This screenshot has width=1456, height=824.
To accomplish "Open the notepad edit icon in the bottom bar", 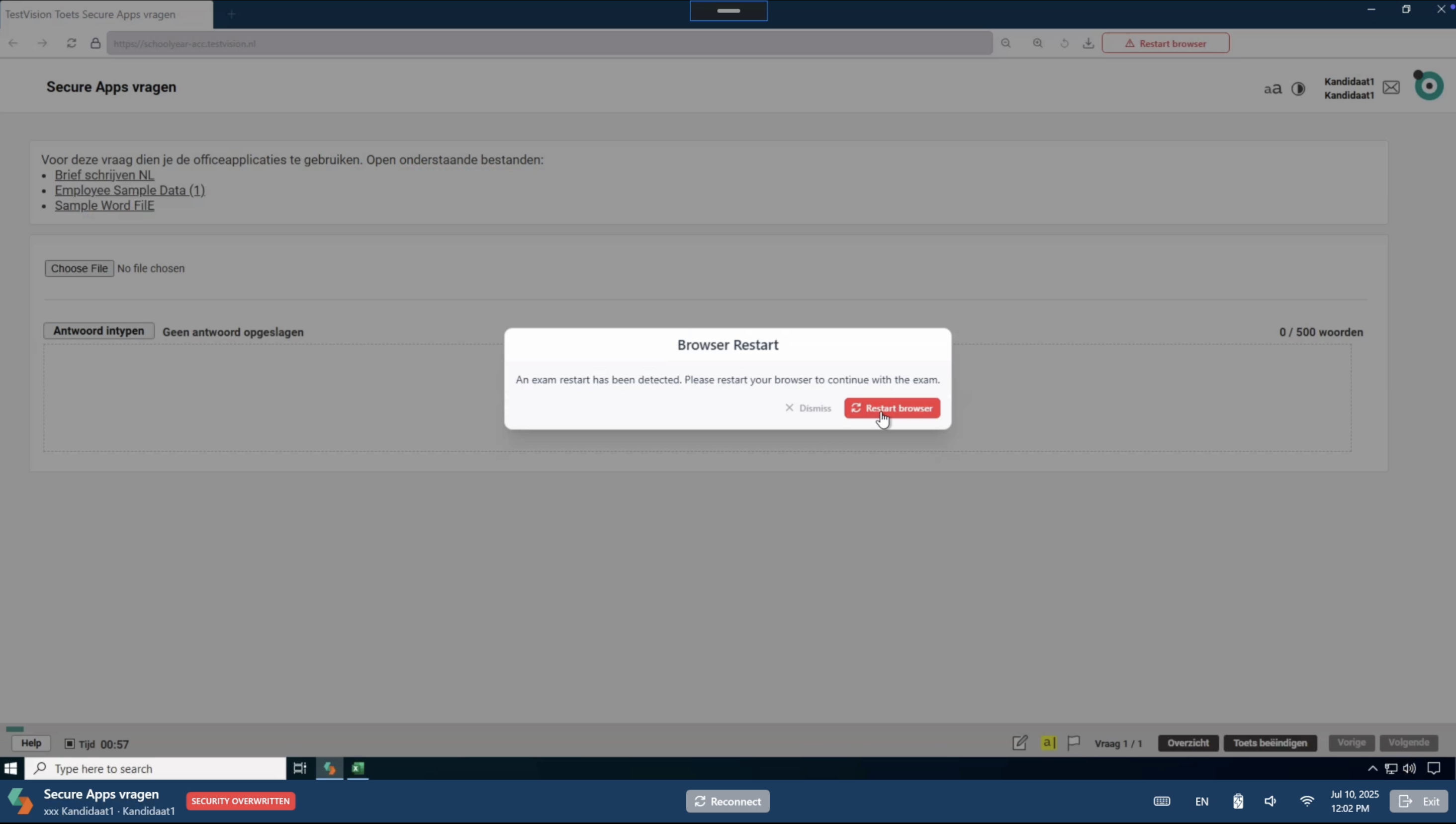I will click(x=1019, y=743).
